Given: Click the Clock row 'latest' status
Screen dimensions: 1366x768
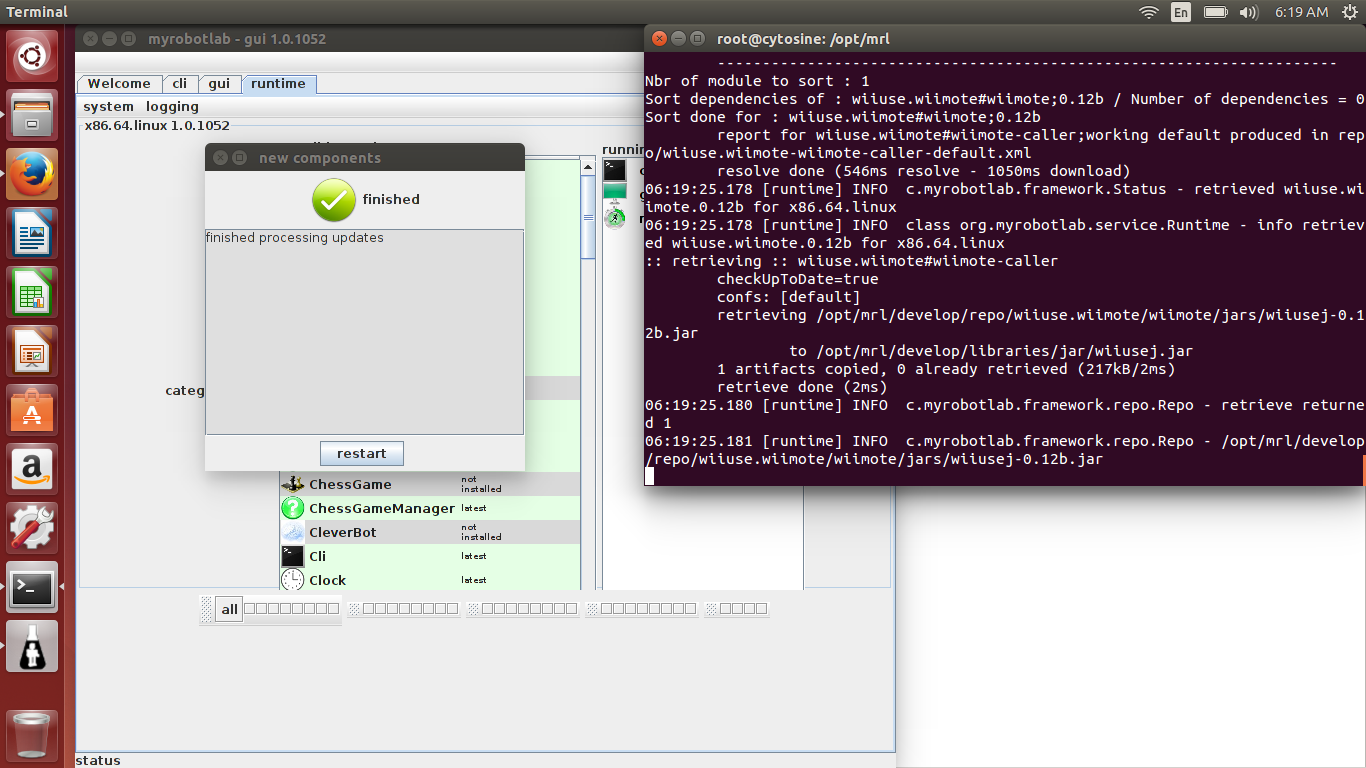Looking at the screenshot, I should (x=474, y=580).
